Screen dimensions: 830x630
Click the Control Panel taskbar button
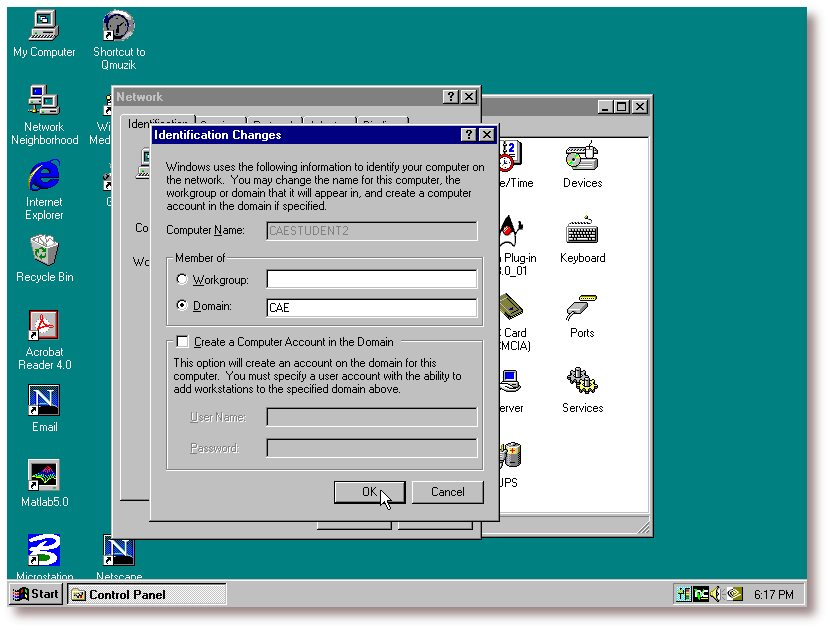click(x=146, y=595)
